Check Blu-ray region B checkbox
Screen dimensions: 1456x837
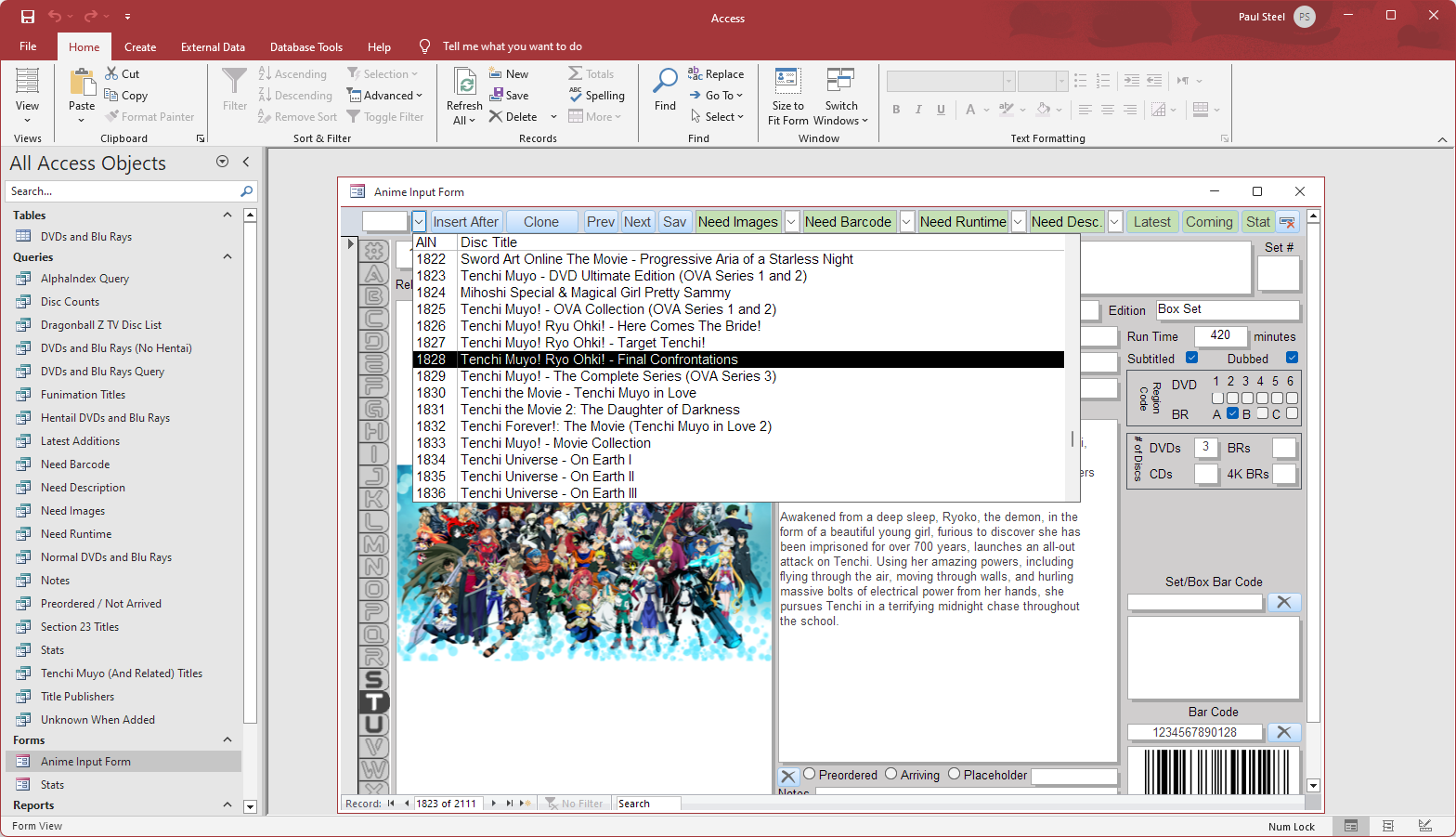pos(1262,413)
